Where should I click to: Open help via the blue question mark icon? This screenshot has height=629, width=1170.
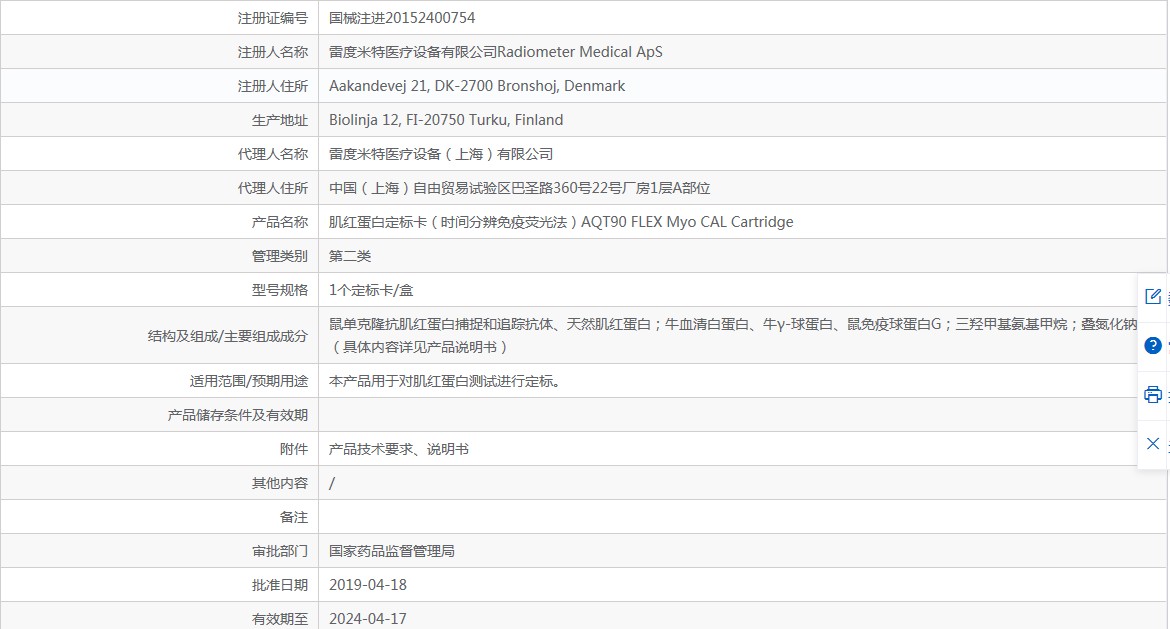tap(1153, 345)
